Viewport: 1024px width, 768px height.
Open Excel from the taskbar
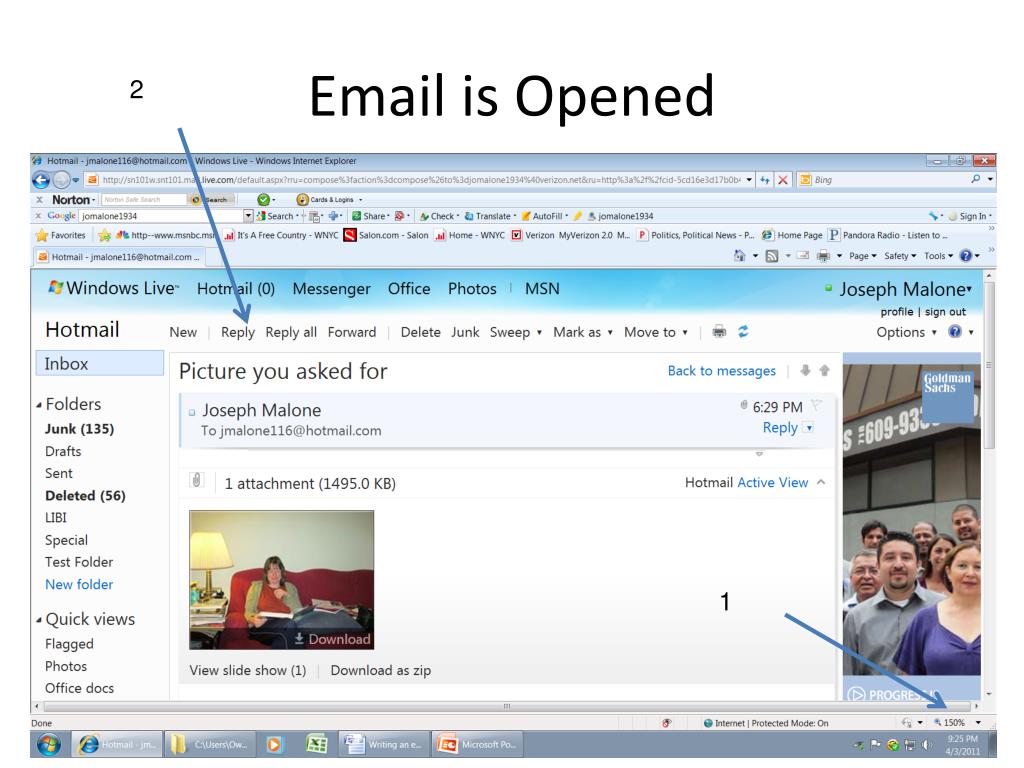[x=317, y=744]
